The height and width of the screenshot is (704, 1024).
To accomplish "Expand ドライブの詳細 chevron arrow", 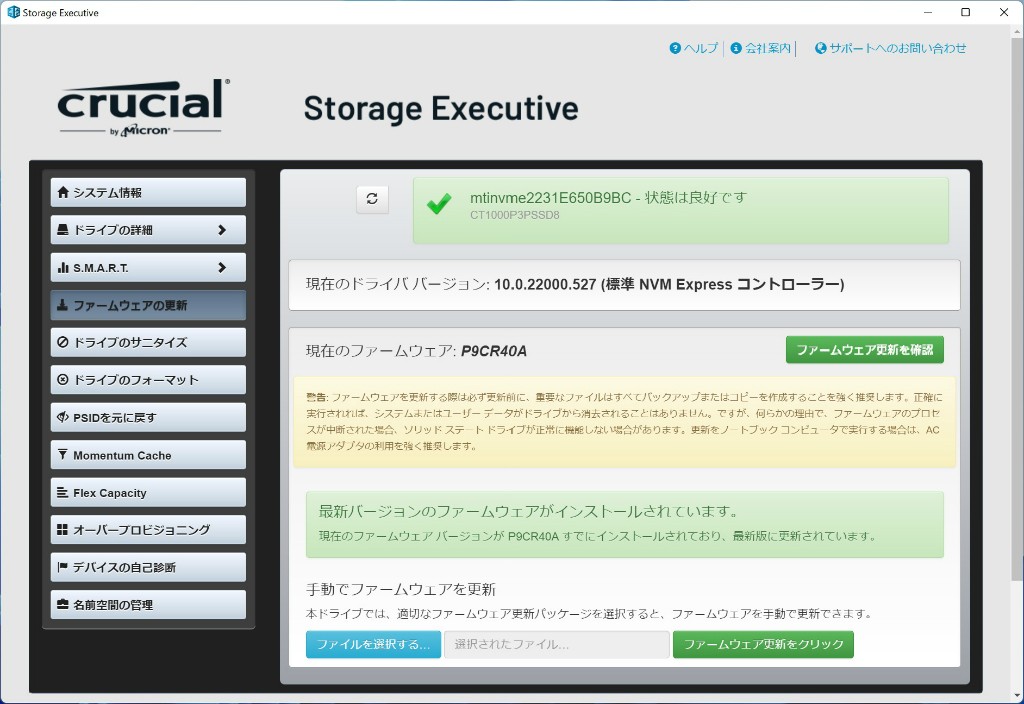I will click(222, 230).
